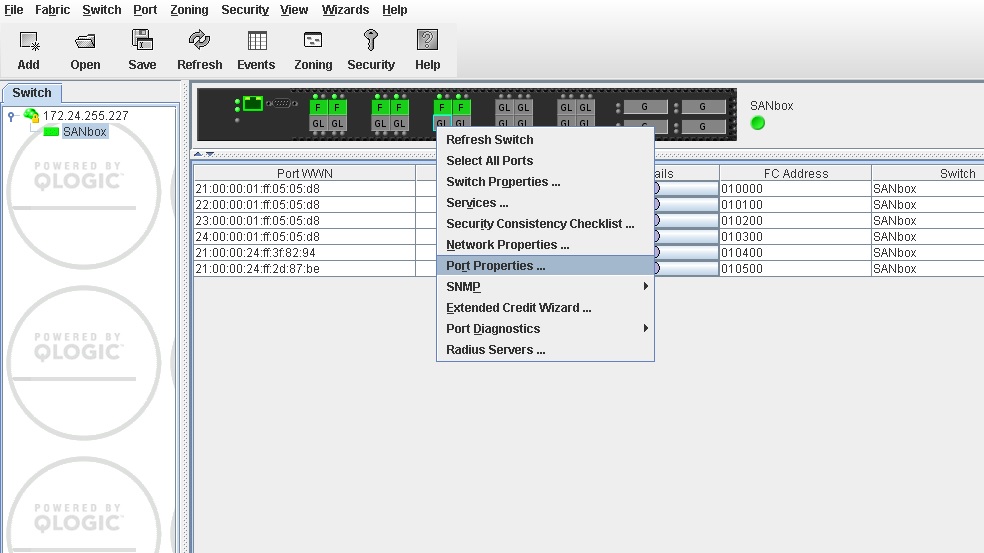The image size is (984, 553).
Task: Open the View menu
Action: [x=294, y=10]
